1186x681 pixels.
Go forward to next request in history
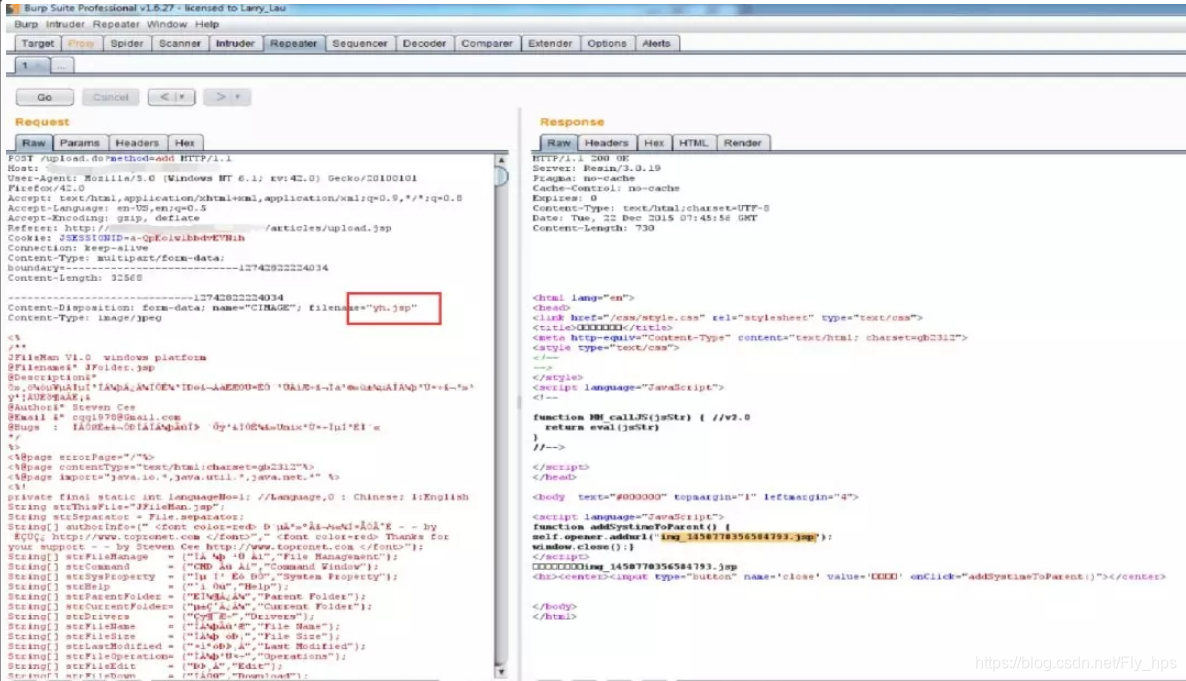(x=219, y=97)
